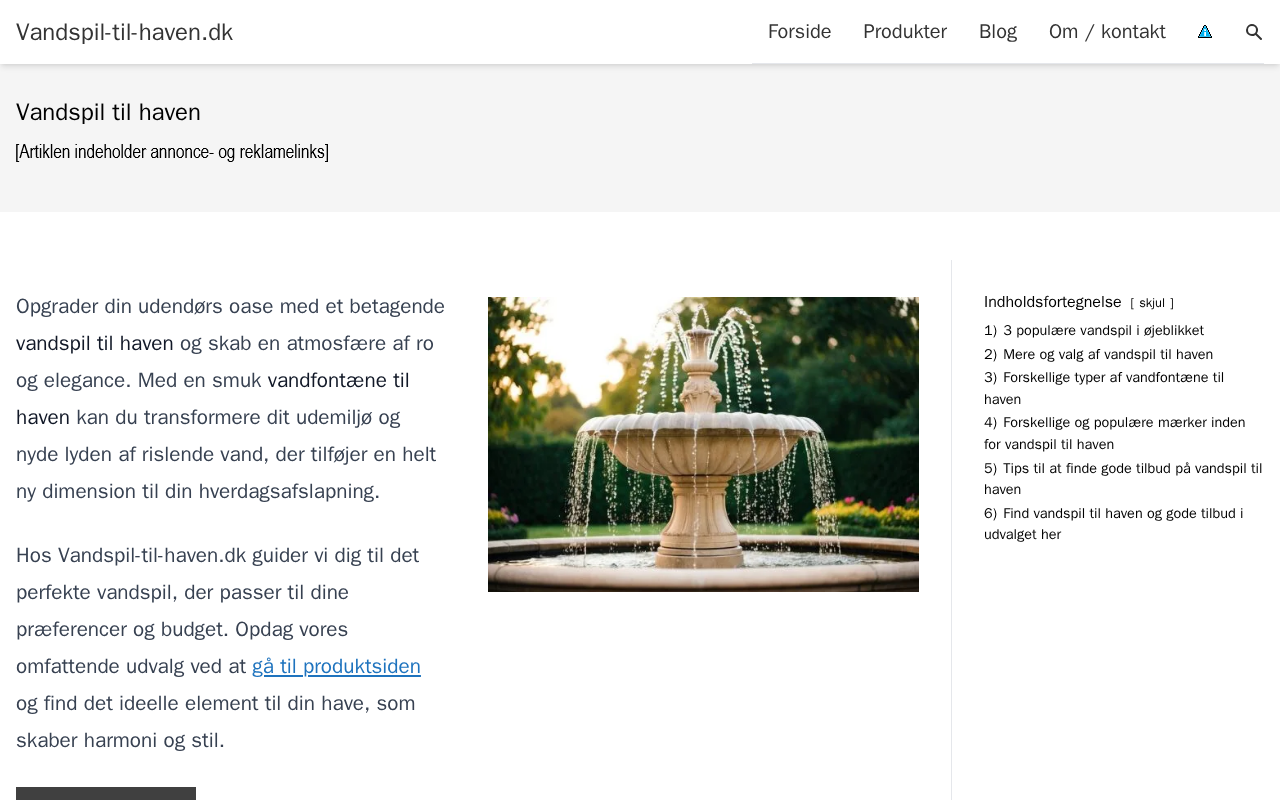
Task: Jump to 'Forskellige og populære mærker' section
Action: coord(1114,433)
